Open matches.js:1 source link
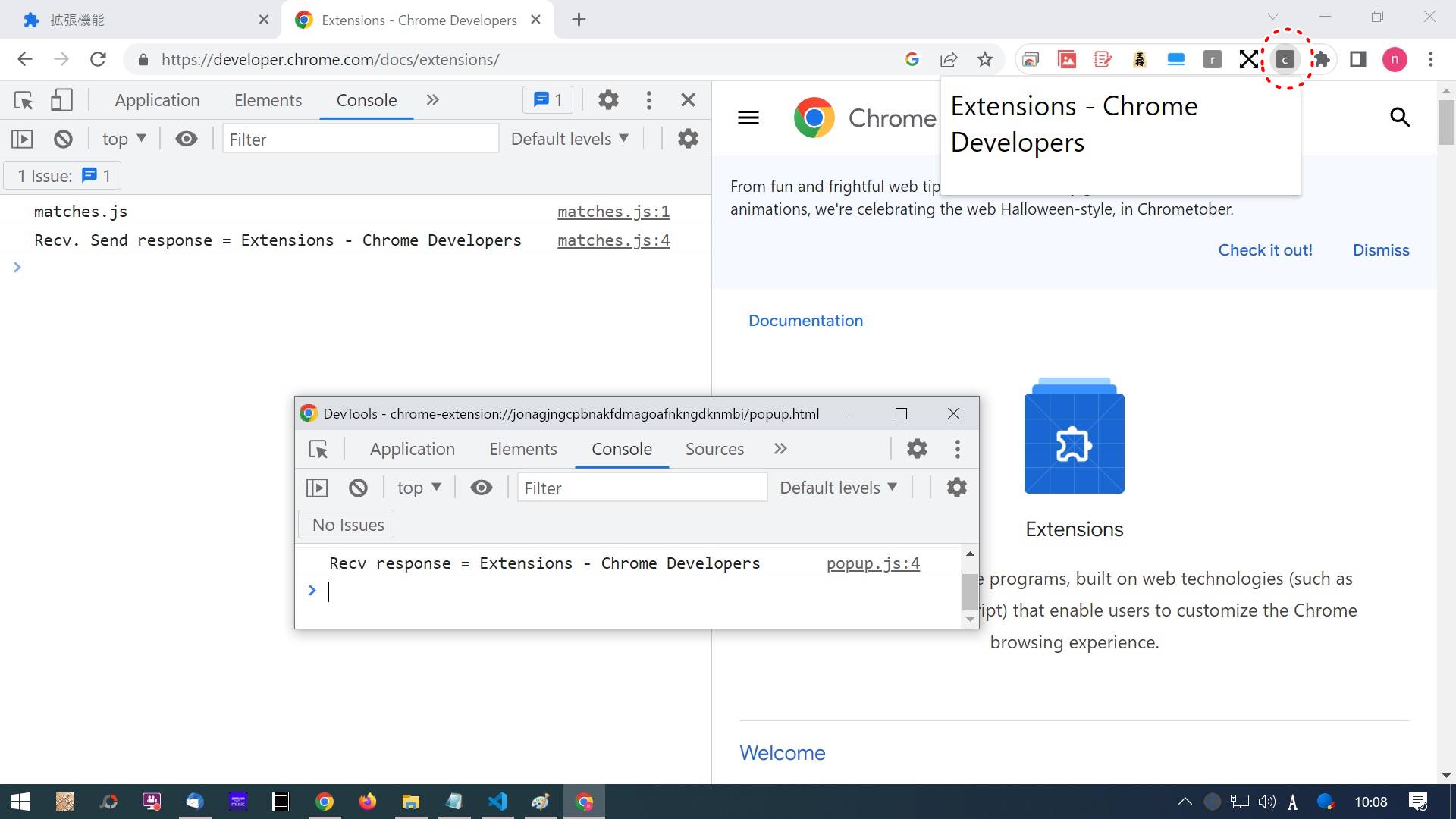This screenshot has width=1456, height=819. tap(613, 212)
